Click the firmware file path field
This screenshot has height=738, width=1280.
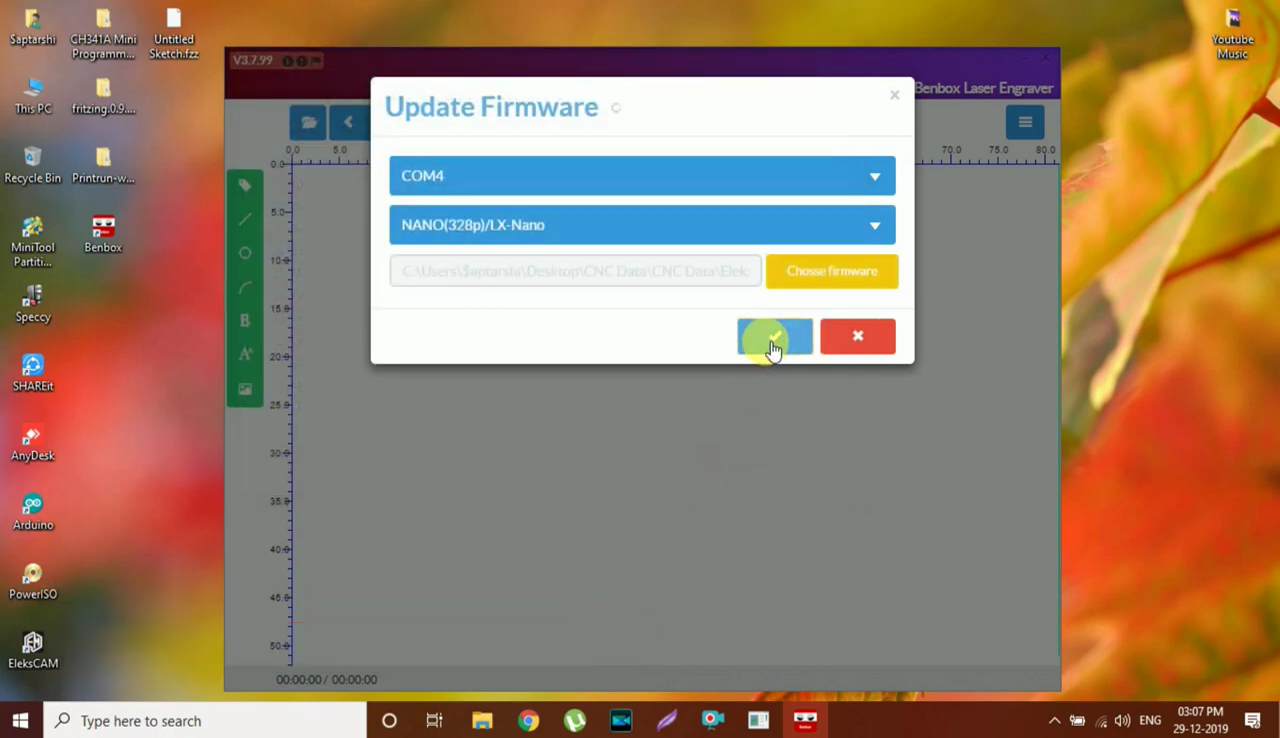575,271
